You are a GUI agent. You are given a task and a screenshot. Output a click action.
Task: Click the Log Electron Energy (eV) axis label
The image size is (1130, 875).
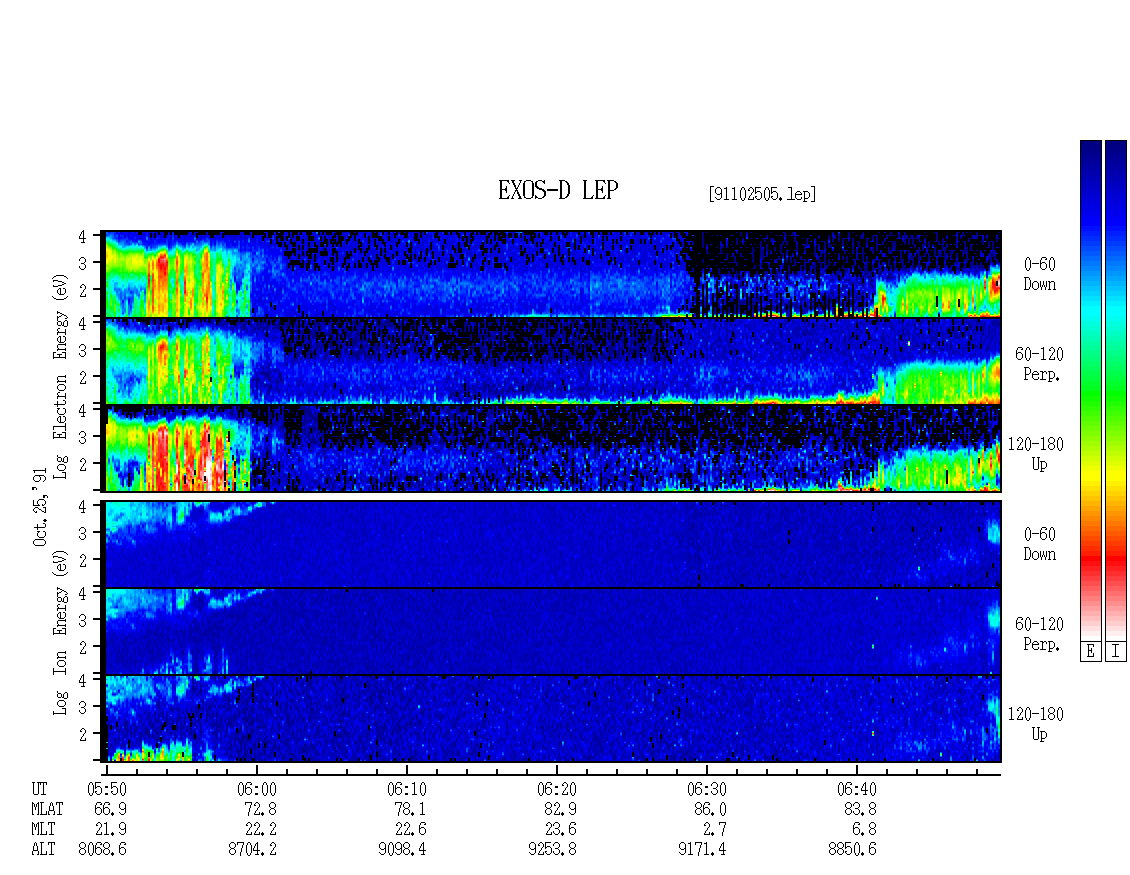(60, 376)
